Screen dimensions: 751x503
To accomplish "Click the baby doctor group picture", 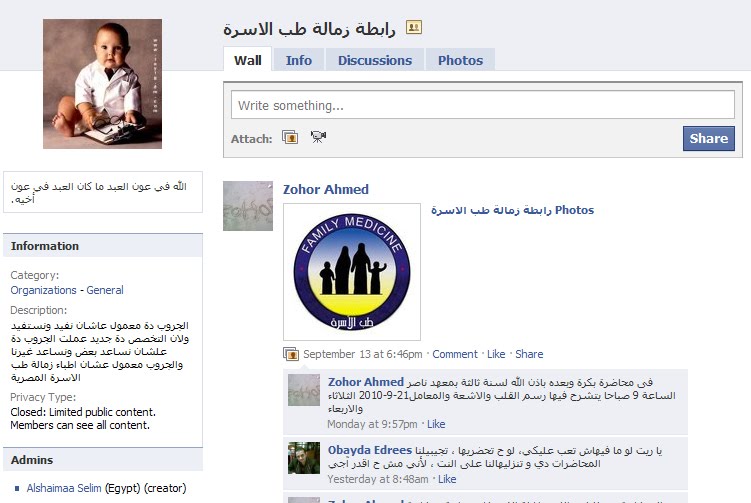I will click(x=102, y=84).
